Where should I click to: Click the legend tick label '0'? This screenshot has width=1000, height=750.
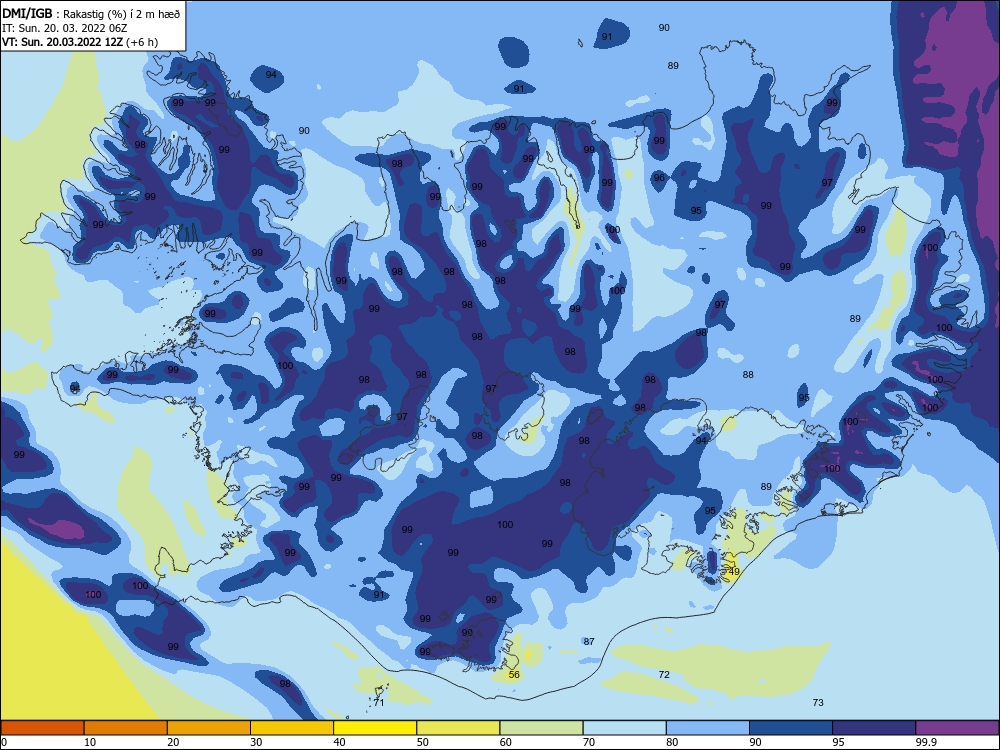pyautogui.click(x=4, y=742)
